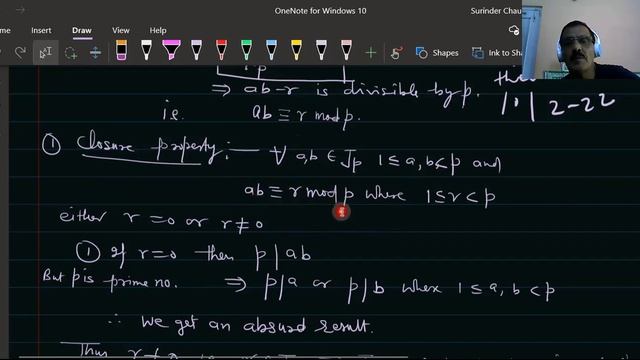Pick the Eraser tool
This screenshot has width=640, height=360.
[121, 50]
